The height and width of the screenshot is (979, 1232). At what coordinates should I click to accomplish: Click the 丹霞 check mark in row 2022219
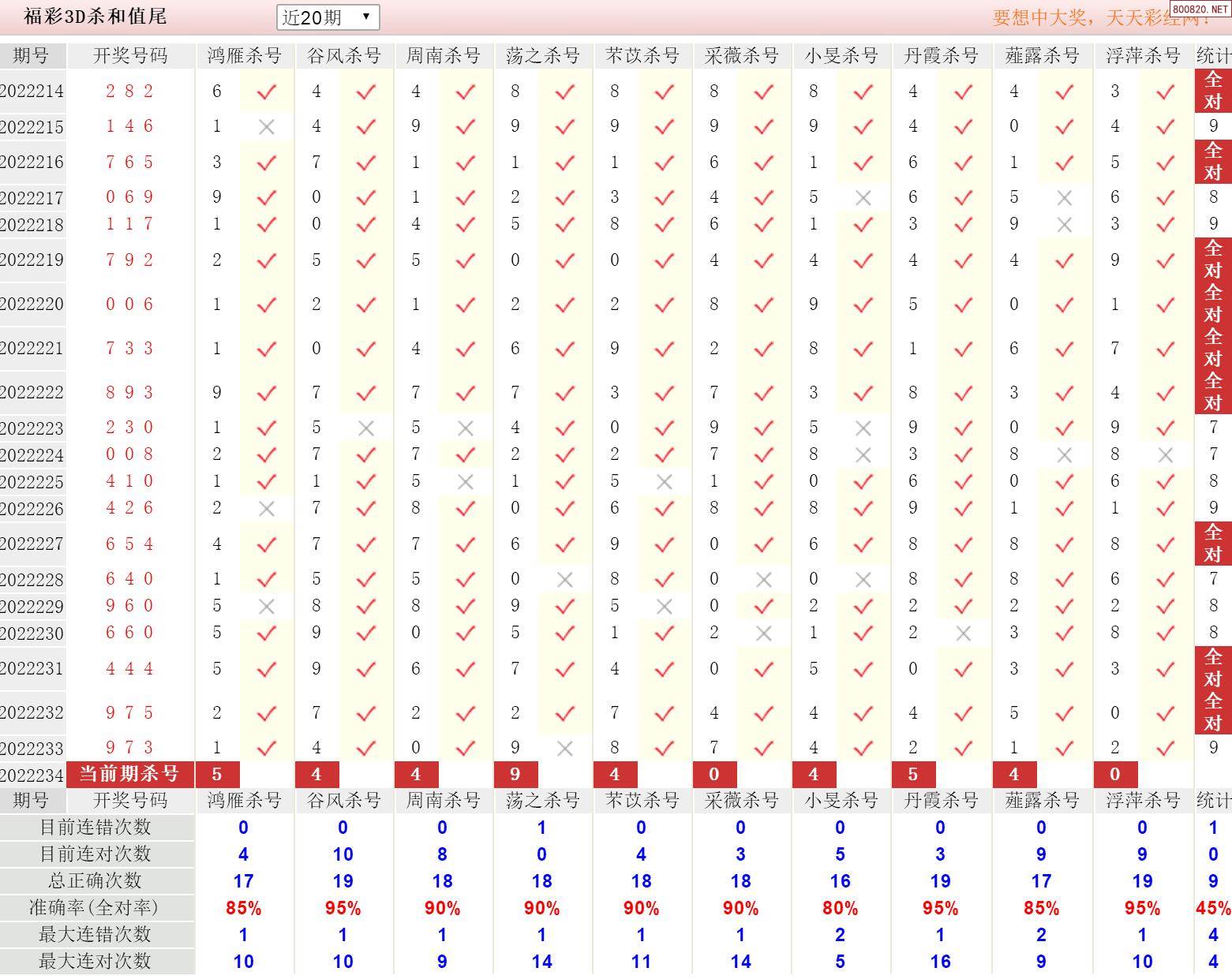pyautogui.click(x=963, y=260)
